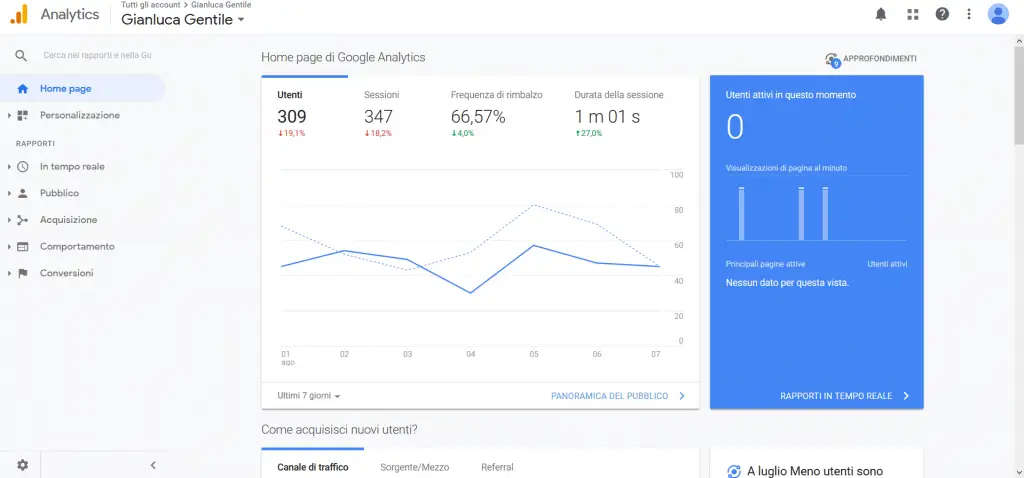Open the Home page sidebar item
Viewport: 1024px width, 478px height.
[82, 89]
